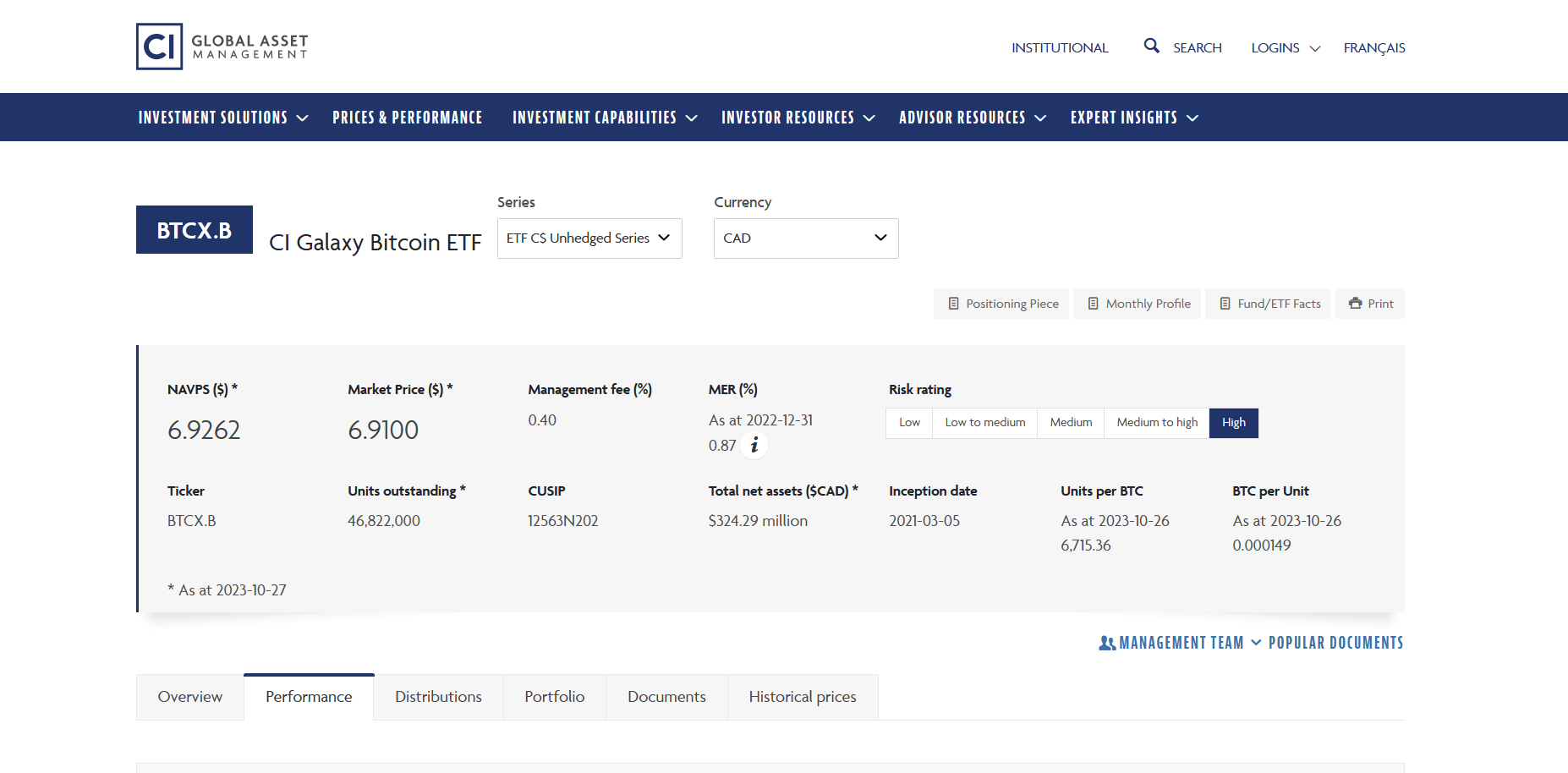Click inception date 2021-03-05
This screenshot has height=773, width=1568.
tap(924, 521)
